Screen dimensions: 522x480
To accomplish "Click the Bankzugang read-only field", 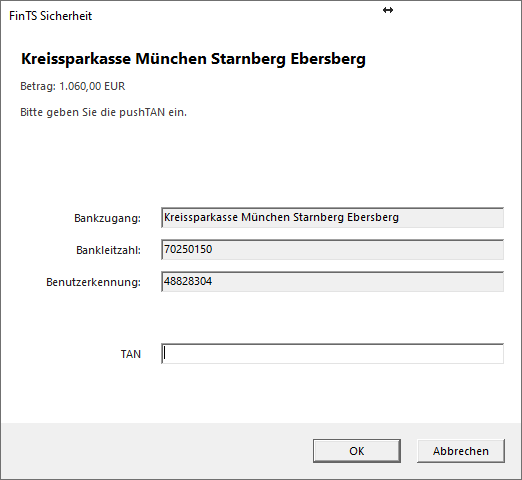I will (332, 217).
